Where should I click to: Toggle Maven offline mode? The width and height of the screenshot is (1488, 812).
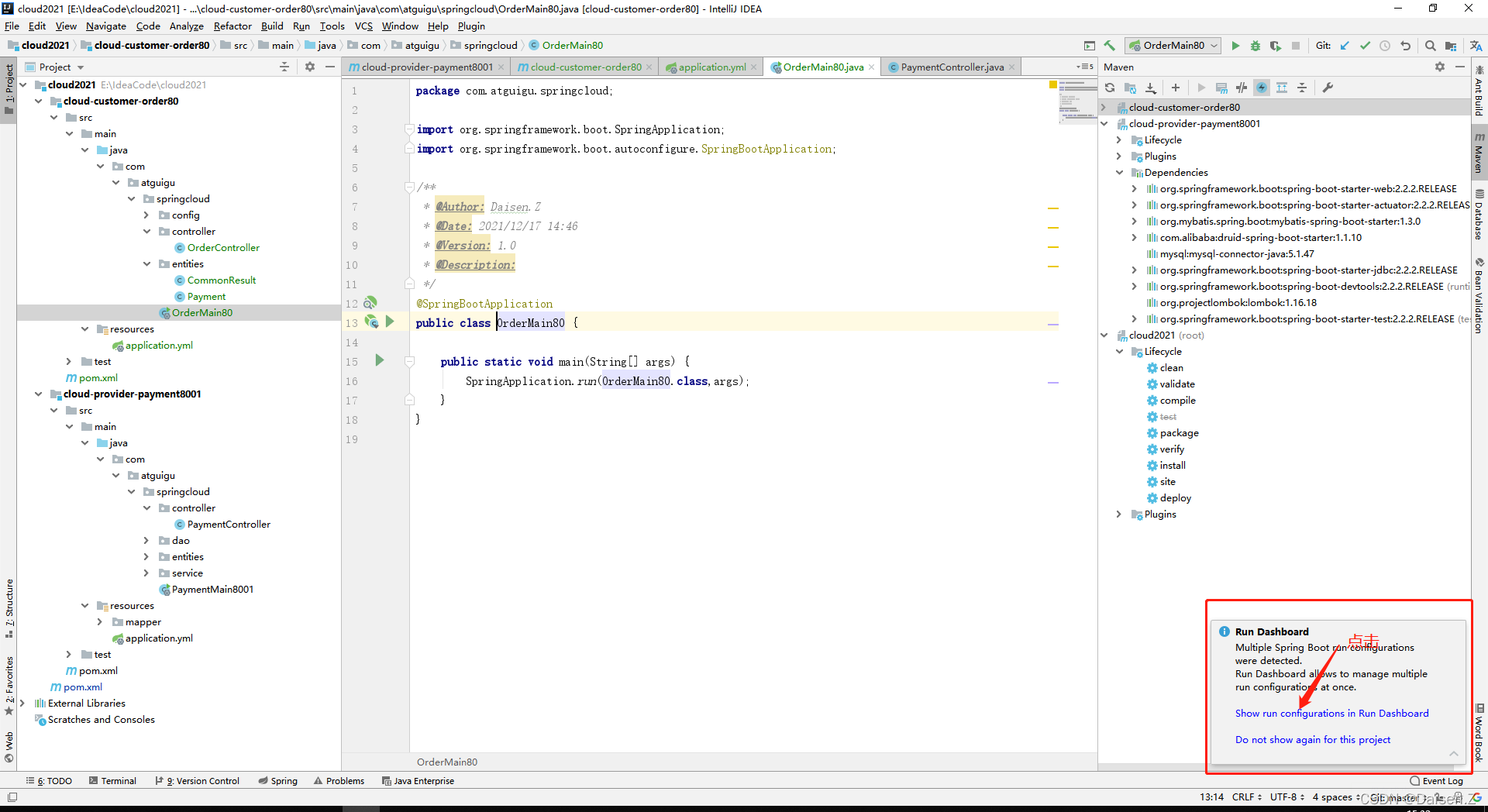[1242, 88]
